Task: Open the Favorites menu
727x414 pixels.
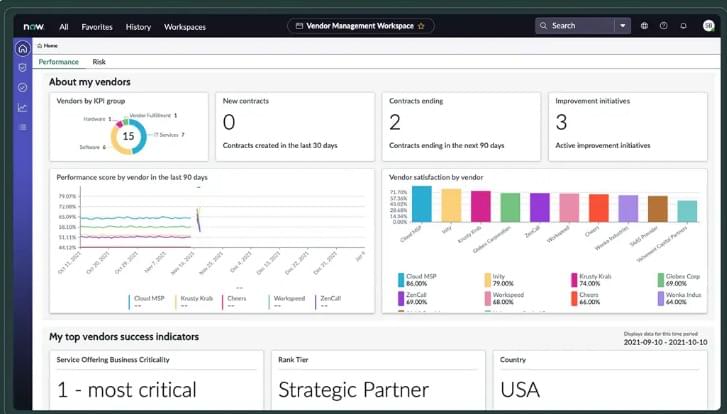Action: (97, 27)
